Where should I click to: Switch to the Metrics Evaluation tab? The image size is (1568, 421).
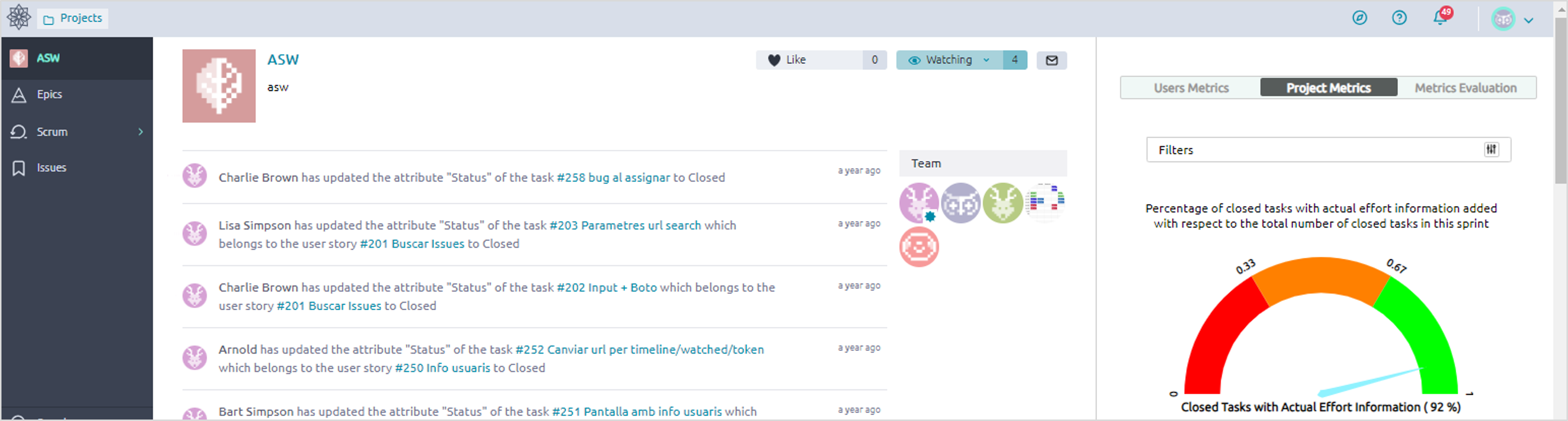point(1465,88)
